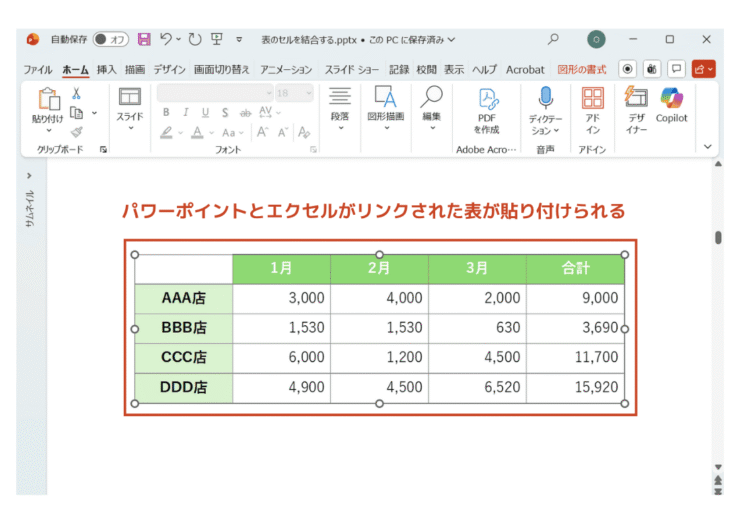
Task: Expand the Copy options arrow
Action: coord(94,113)
